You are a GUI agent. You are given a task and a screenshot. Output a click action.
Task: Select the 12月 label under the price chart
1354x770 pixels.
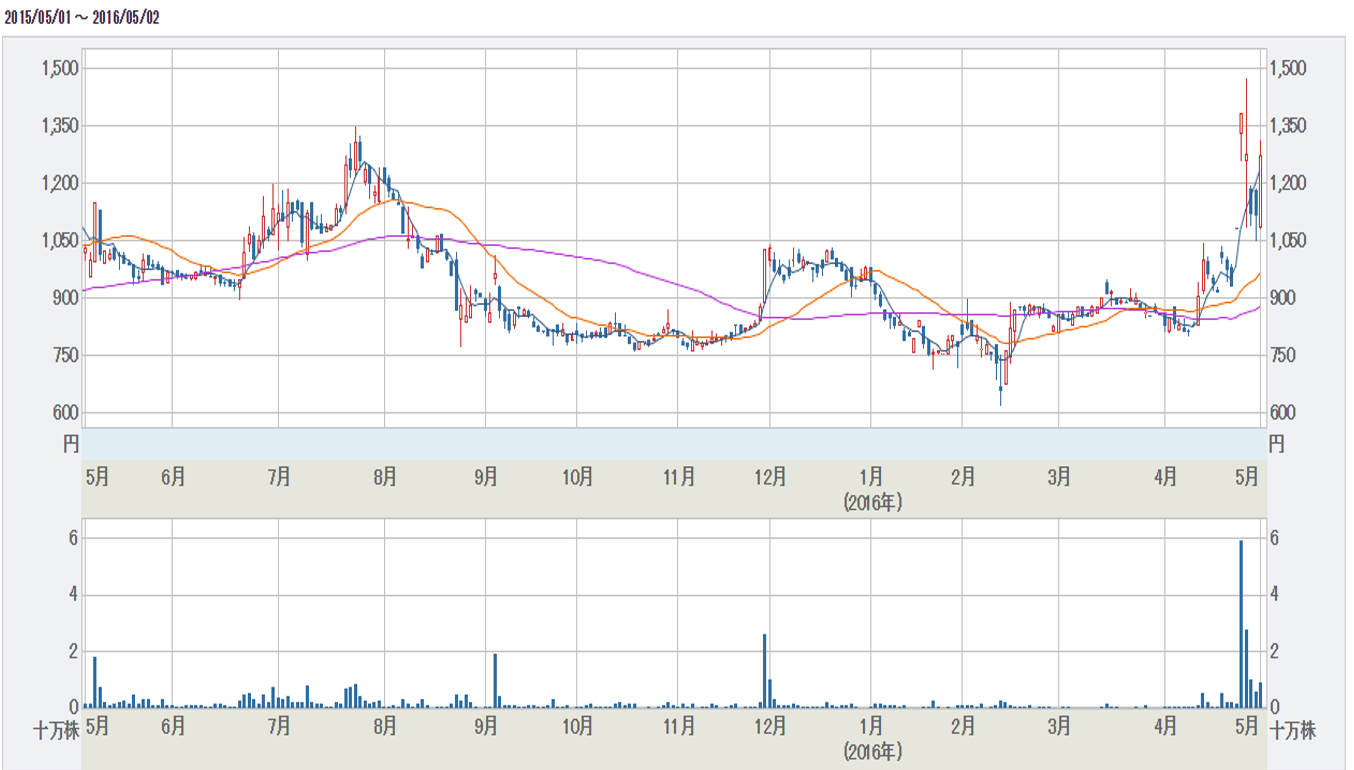(770, 478)
